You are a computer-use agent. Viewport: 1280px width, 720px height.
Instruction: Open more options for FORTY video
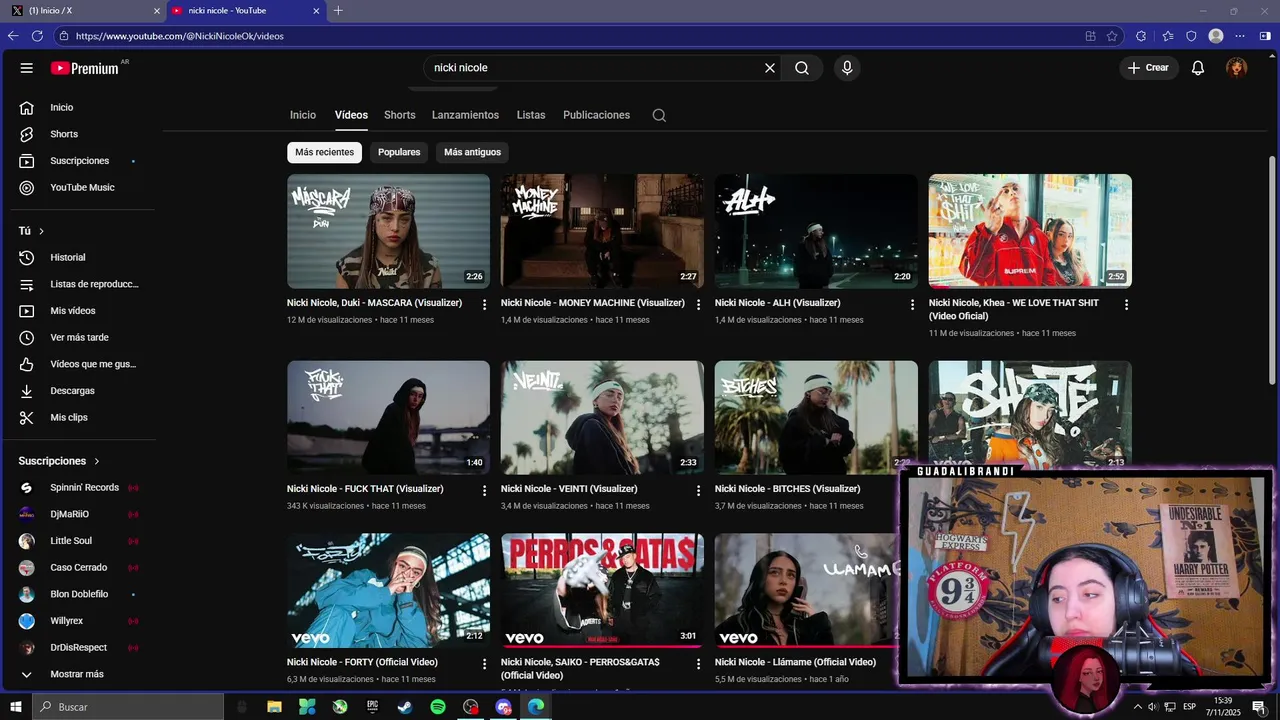484,663
